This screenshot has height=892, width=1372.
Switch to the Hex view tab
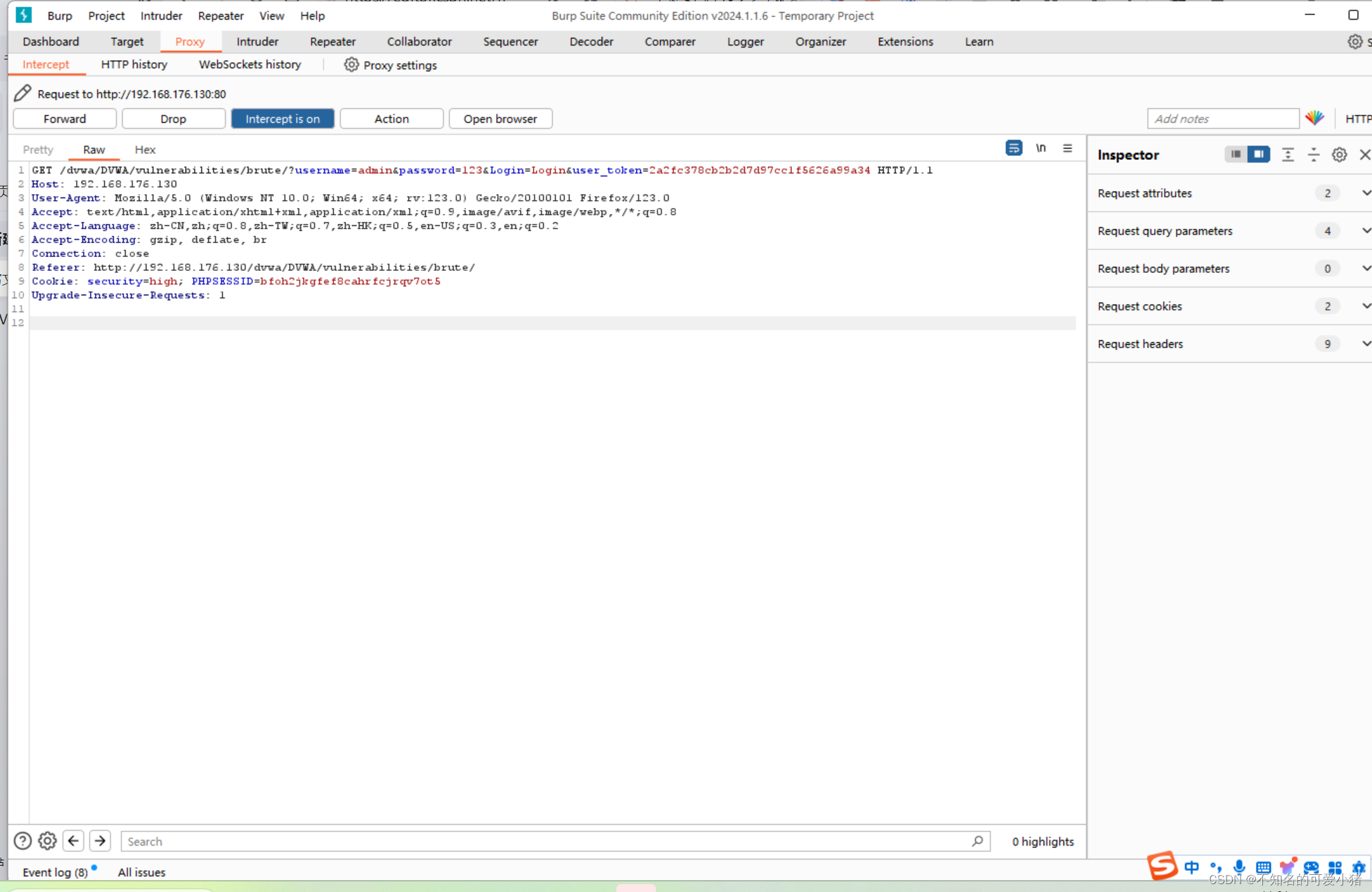[145, 149]
